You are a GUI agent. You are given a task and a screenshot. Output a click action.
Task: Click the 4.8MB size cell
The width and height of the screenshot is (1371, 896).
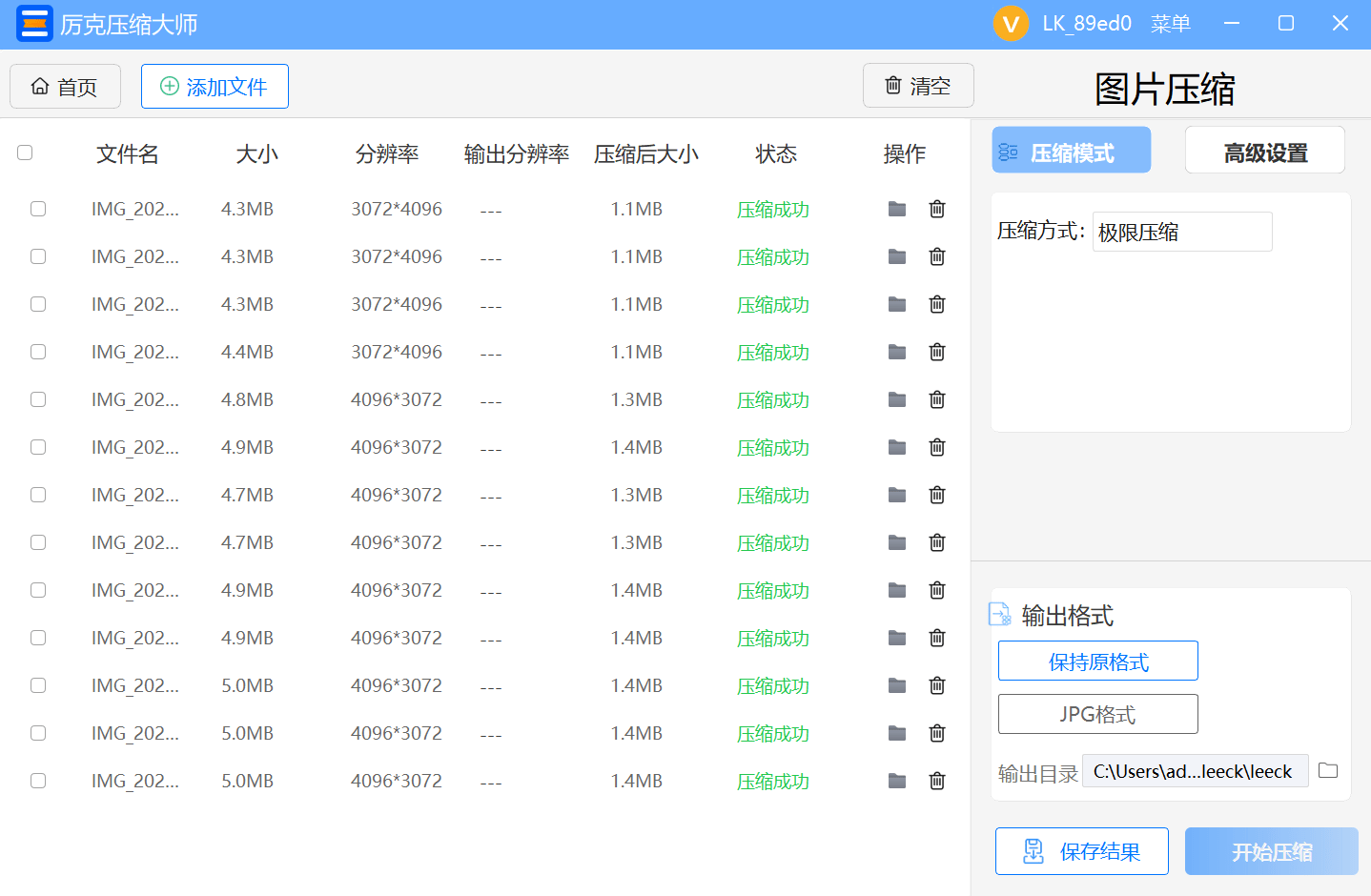pyautogui.click(x=247, y=399)
